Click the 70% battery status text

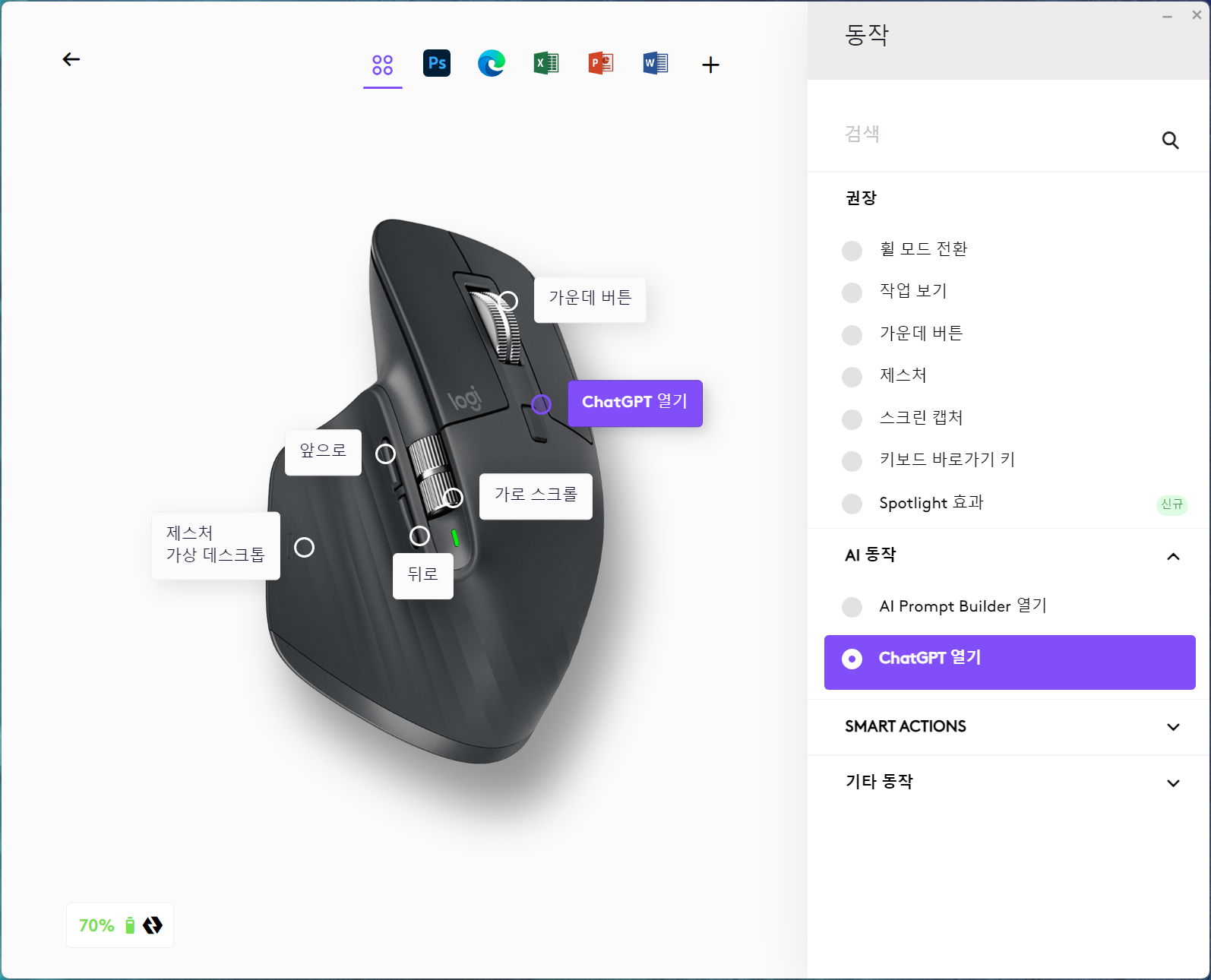coord(96,925)
